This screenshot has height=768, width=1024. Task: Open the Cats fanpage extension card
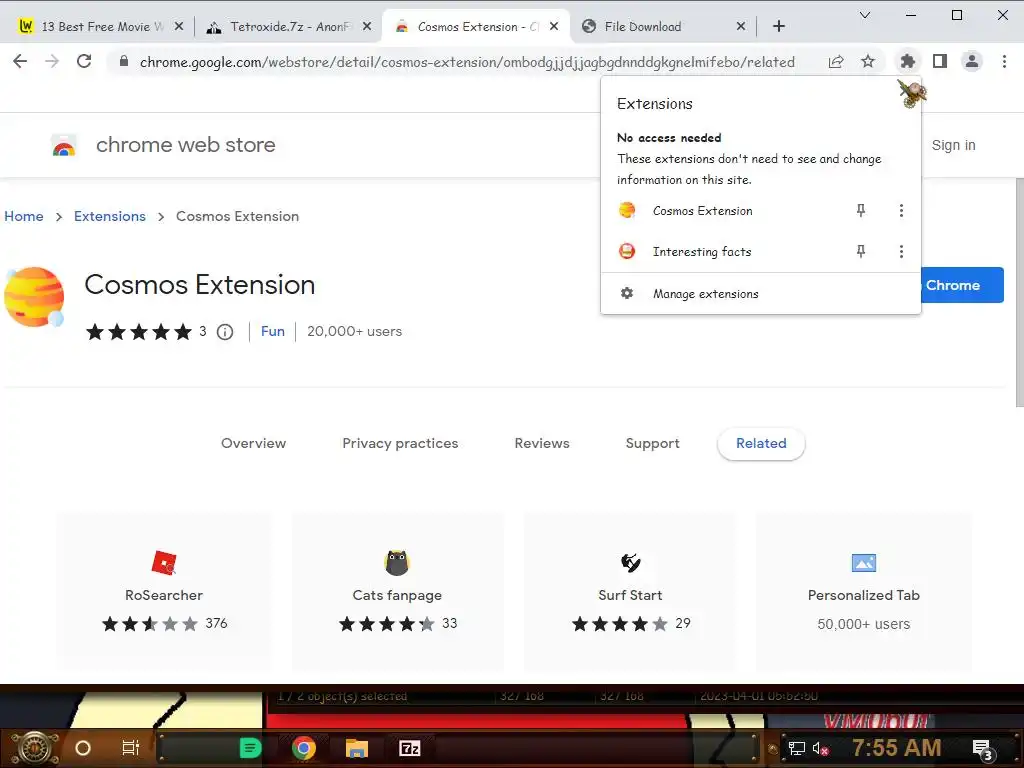397,591
